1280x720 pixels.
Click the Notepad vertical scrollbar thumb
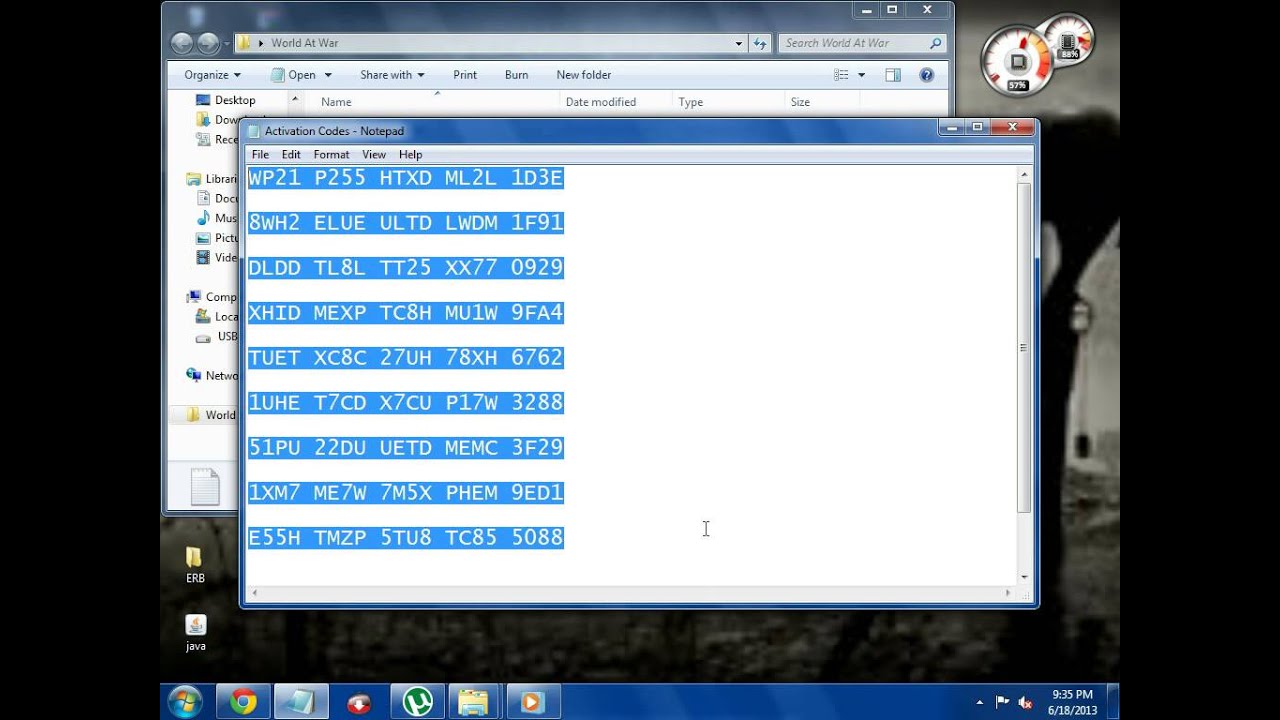pos(1024,348)
